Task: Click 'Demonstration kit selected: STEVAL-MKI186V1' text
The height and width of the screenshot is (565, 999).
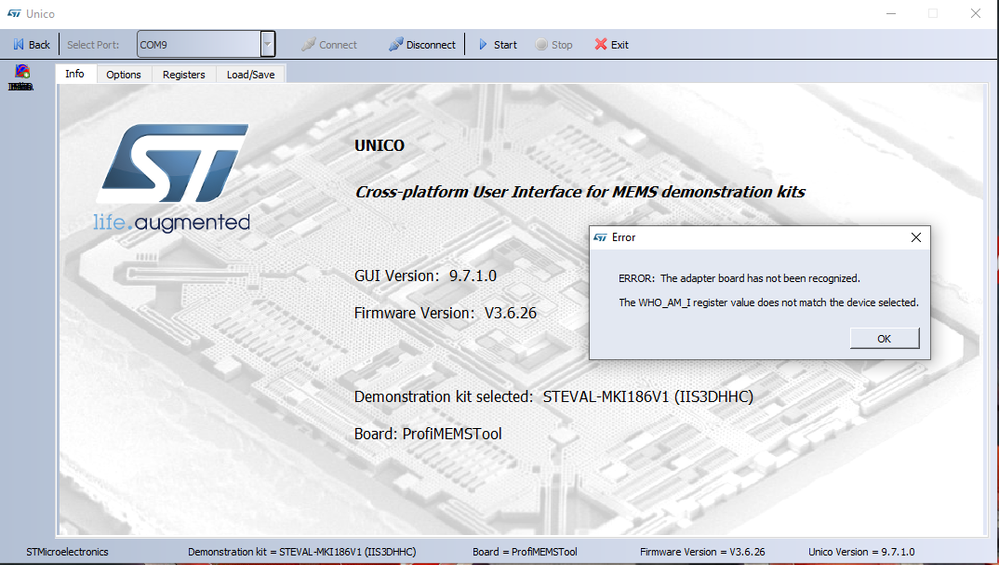Action: (554, 397)
